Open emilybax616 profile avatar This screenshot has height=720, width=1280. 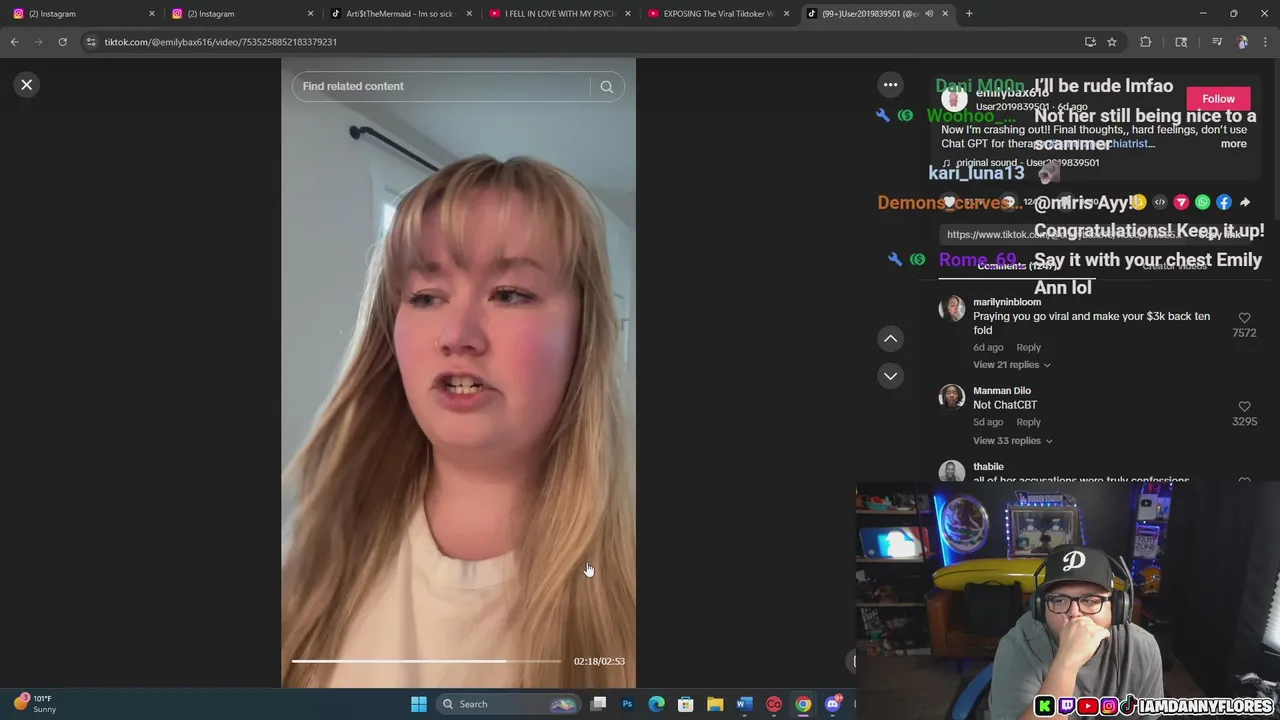(955, 99)
